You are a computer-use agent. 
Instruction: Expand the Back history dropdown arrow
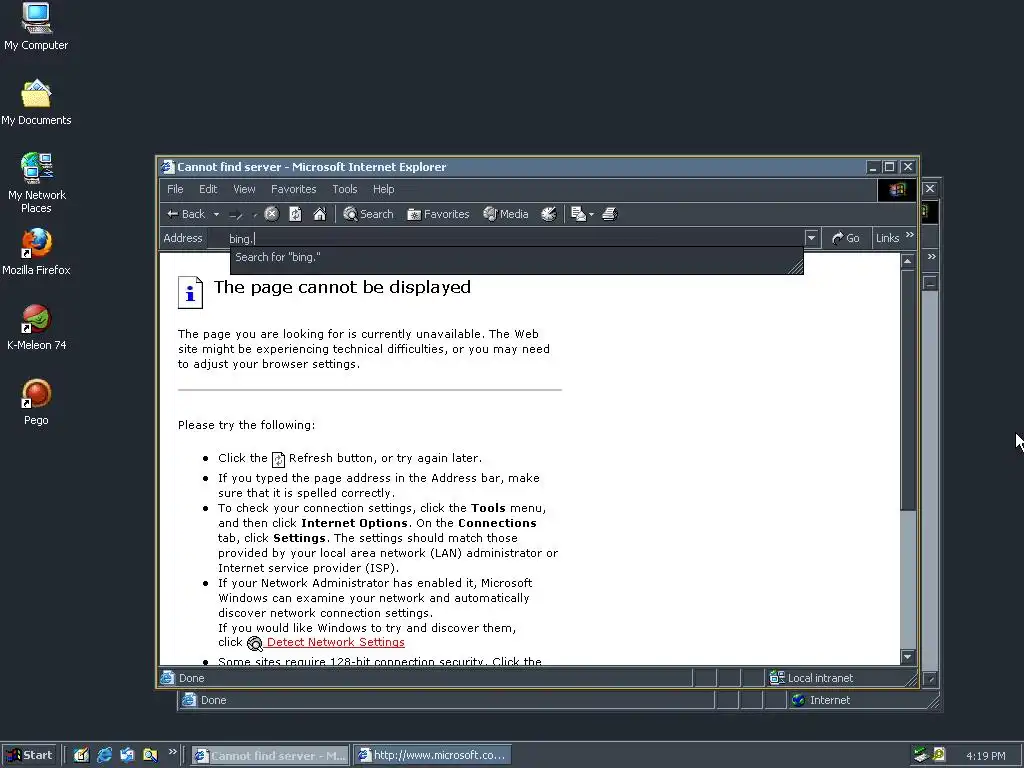216,214
